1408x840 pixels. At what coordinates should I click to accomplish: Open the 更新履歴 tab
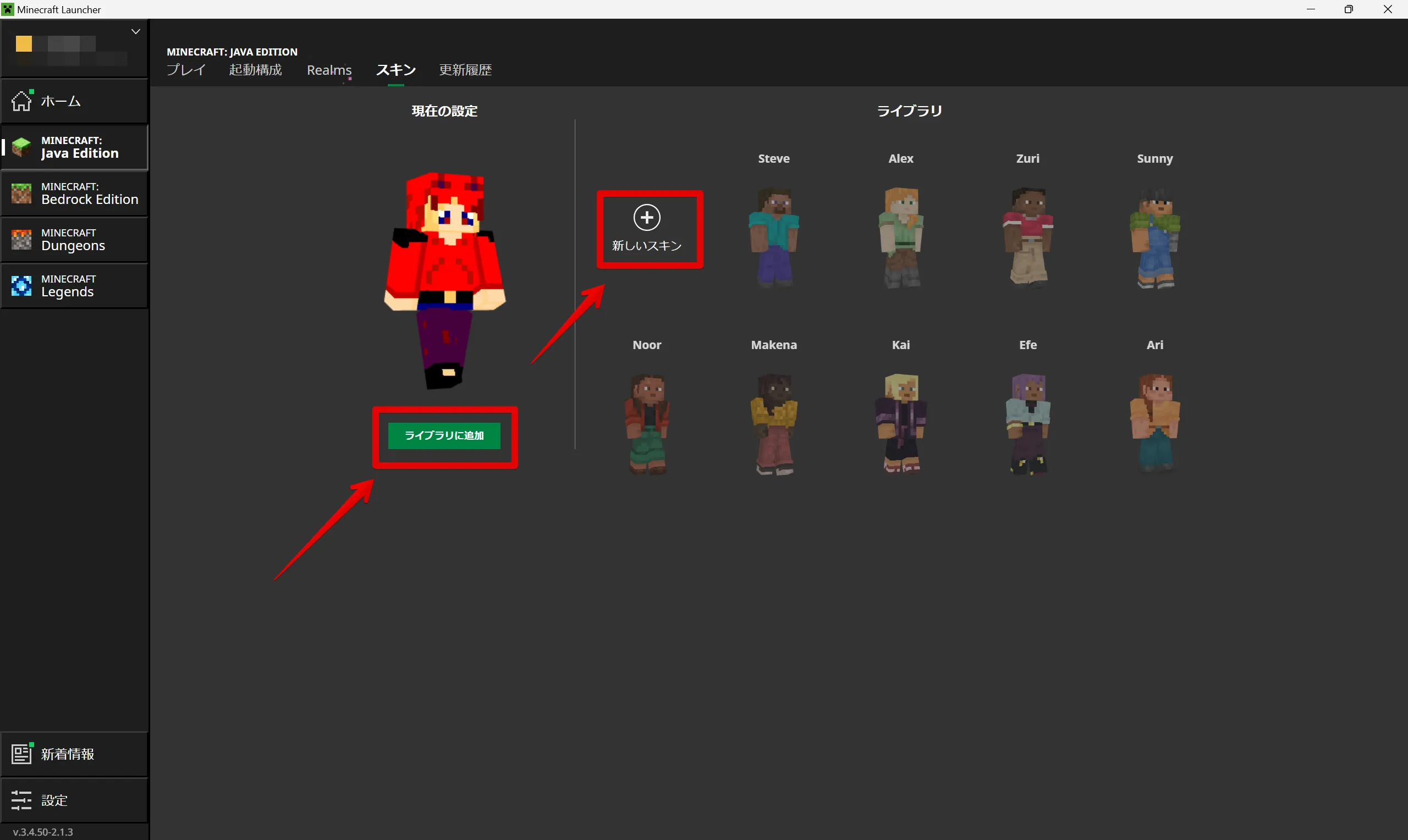pos(465,70)
